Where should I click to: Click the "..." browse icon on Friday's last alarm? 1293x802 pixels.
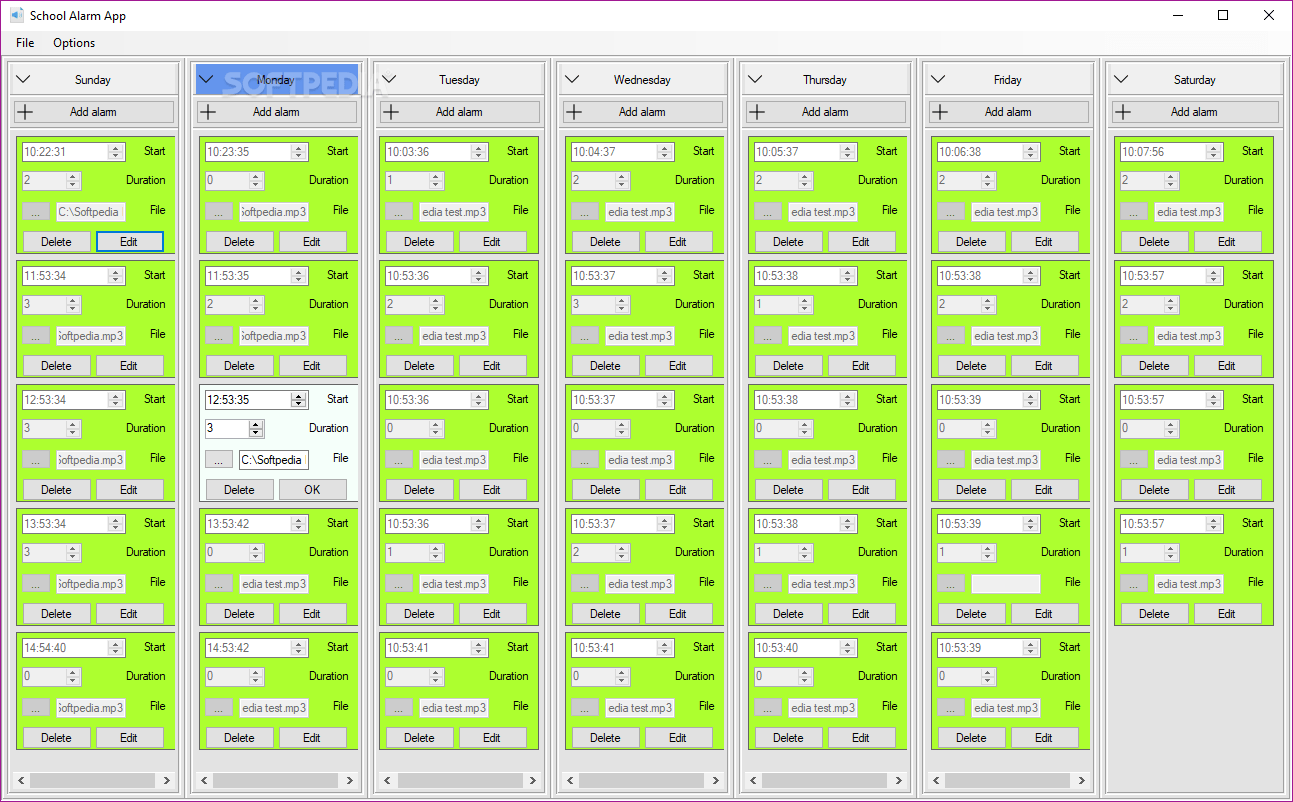[x=950, y=707]
